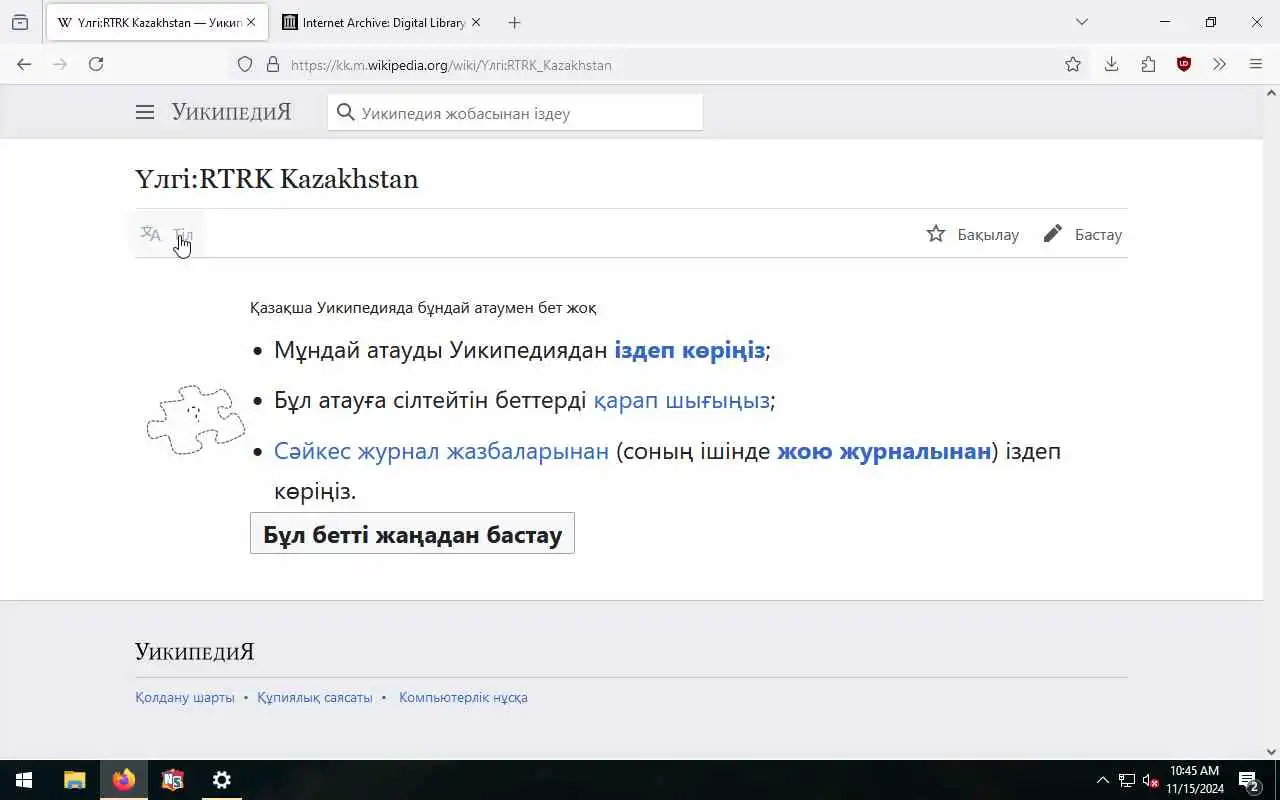
Task: Close the Internet Archive tab
Action: (x=475, y=22)
